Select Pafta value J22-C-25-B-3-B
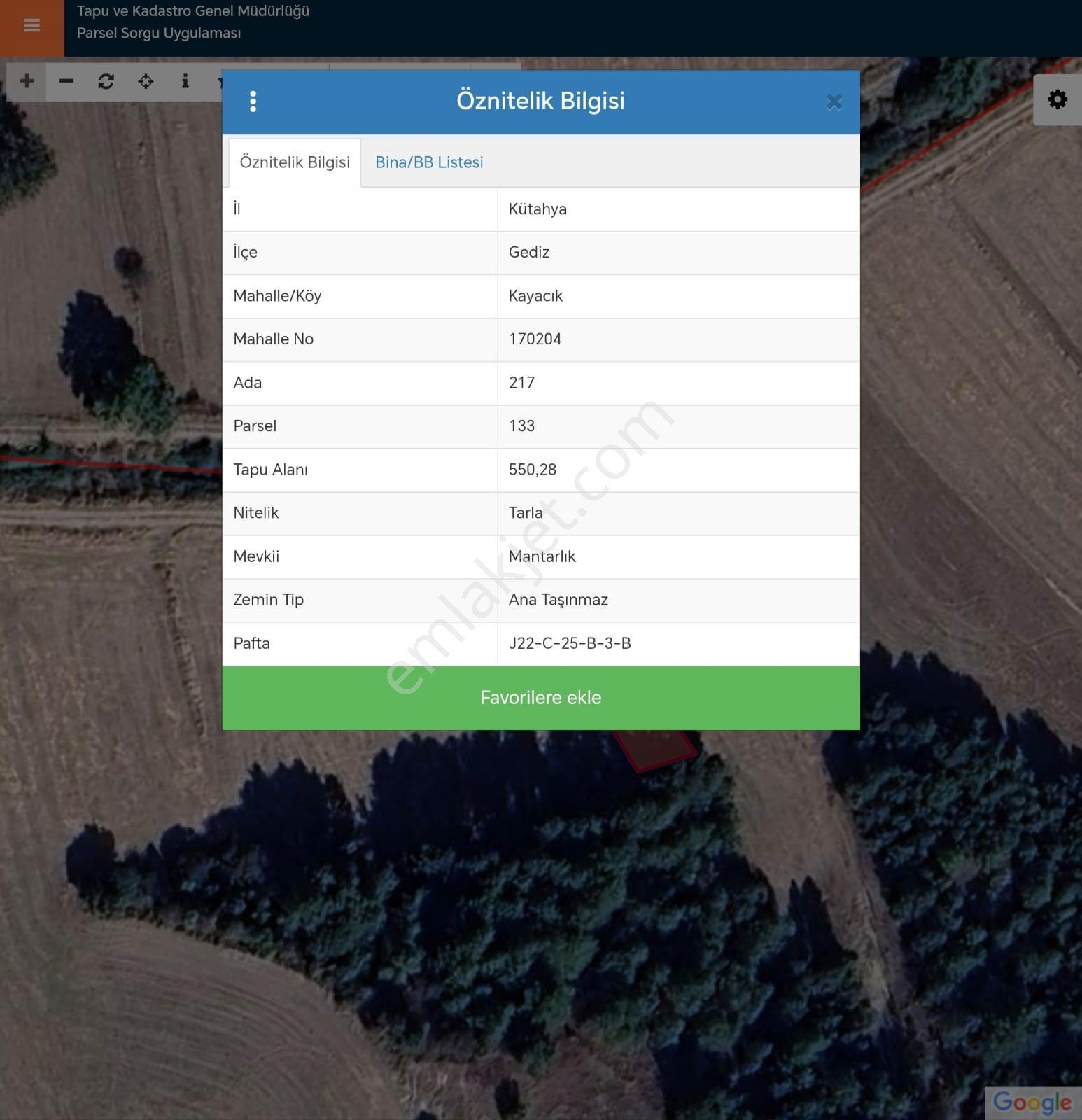Image resolution: width=1082 pixels, height=1120 pixels. (x=570, y=643)
